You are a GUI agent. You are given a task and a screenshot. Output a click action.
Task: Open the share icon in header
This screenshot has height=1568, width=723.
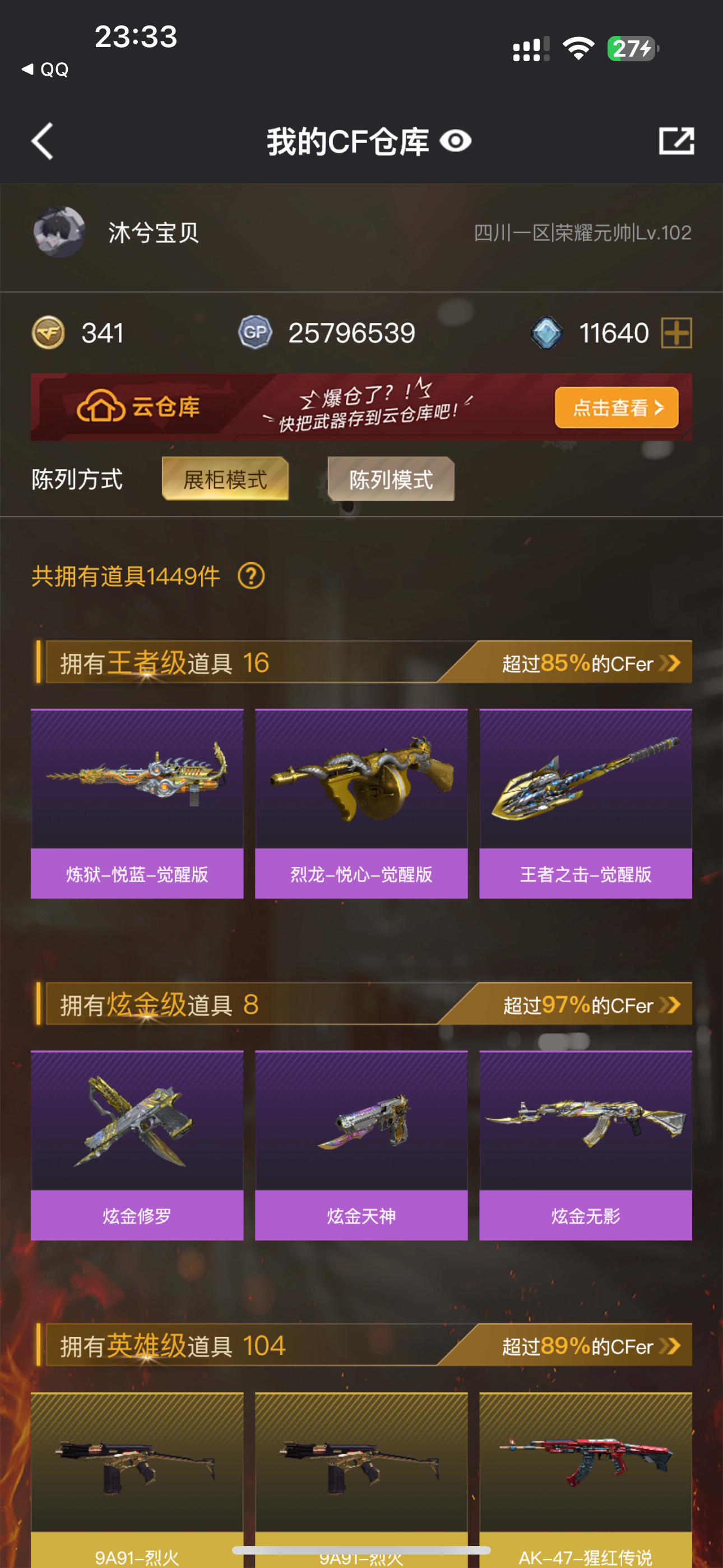pyautogui.click(x=676, y=141)
